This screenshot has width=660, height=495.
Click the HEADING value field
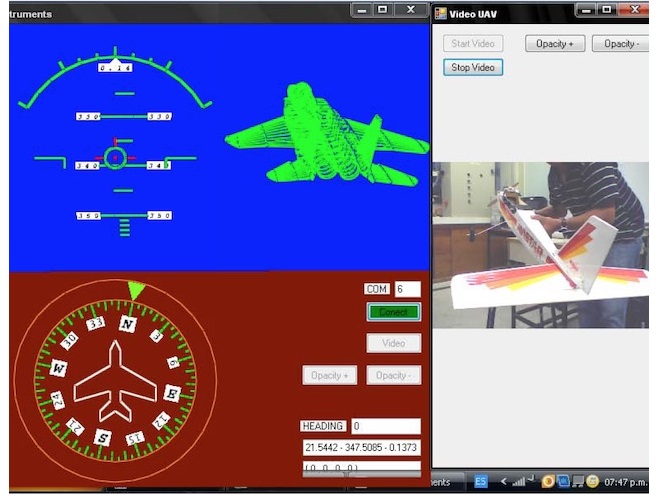(385, 426)
